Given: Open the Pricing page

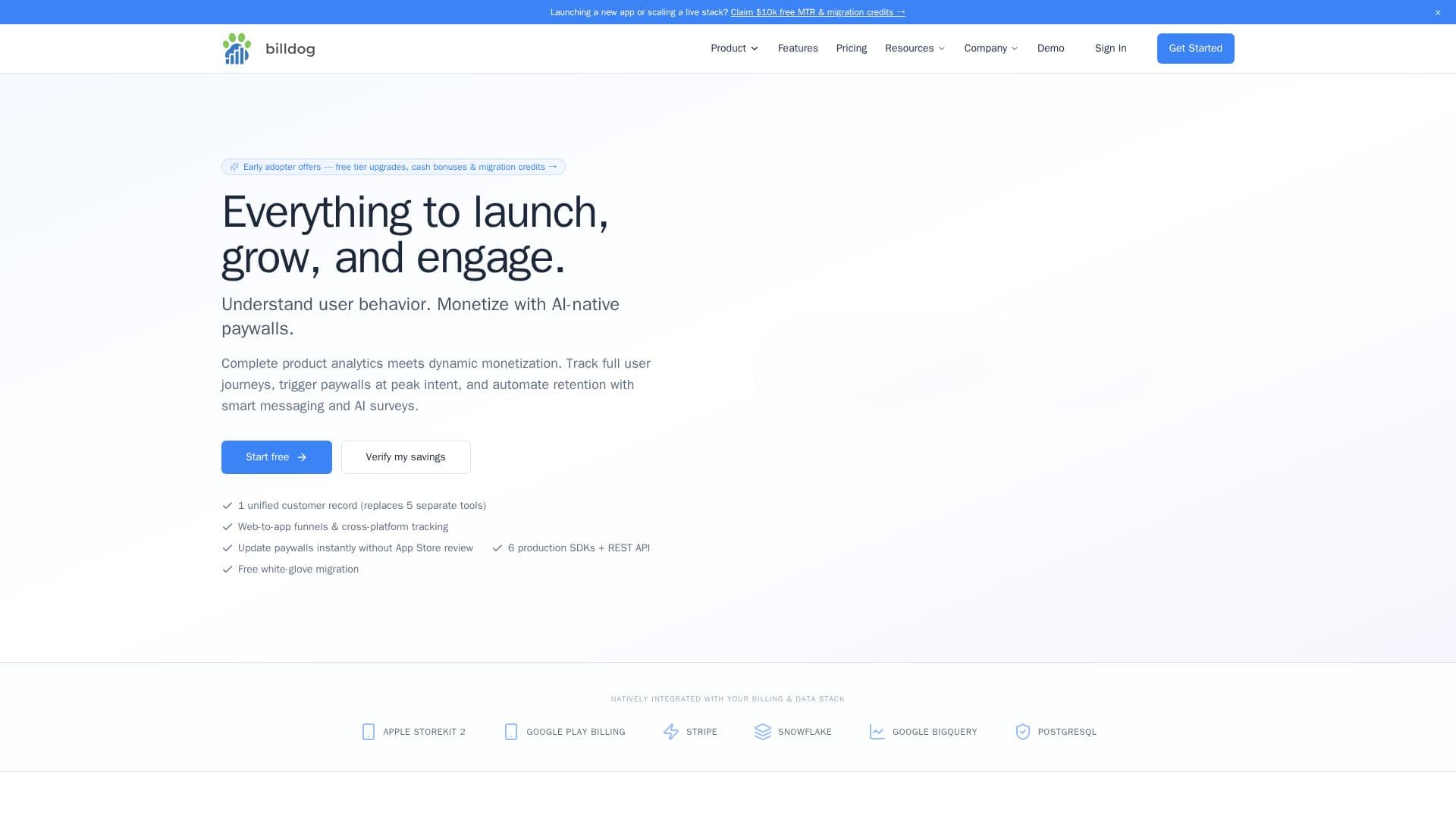Looking at the screenshot, I should point(852,49).
